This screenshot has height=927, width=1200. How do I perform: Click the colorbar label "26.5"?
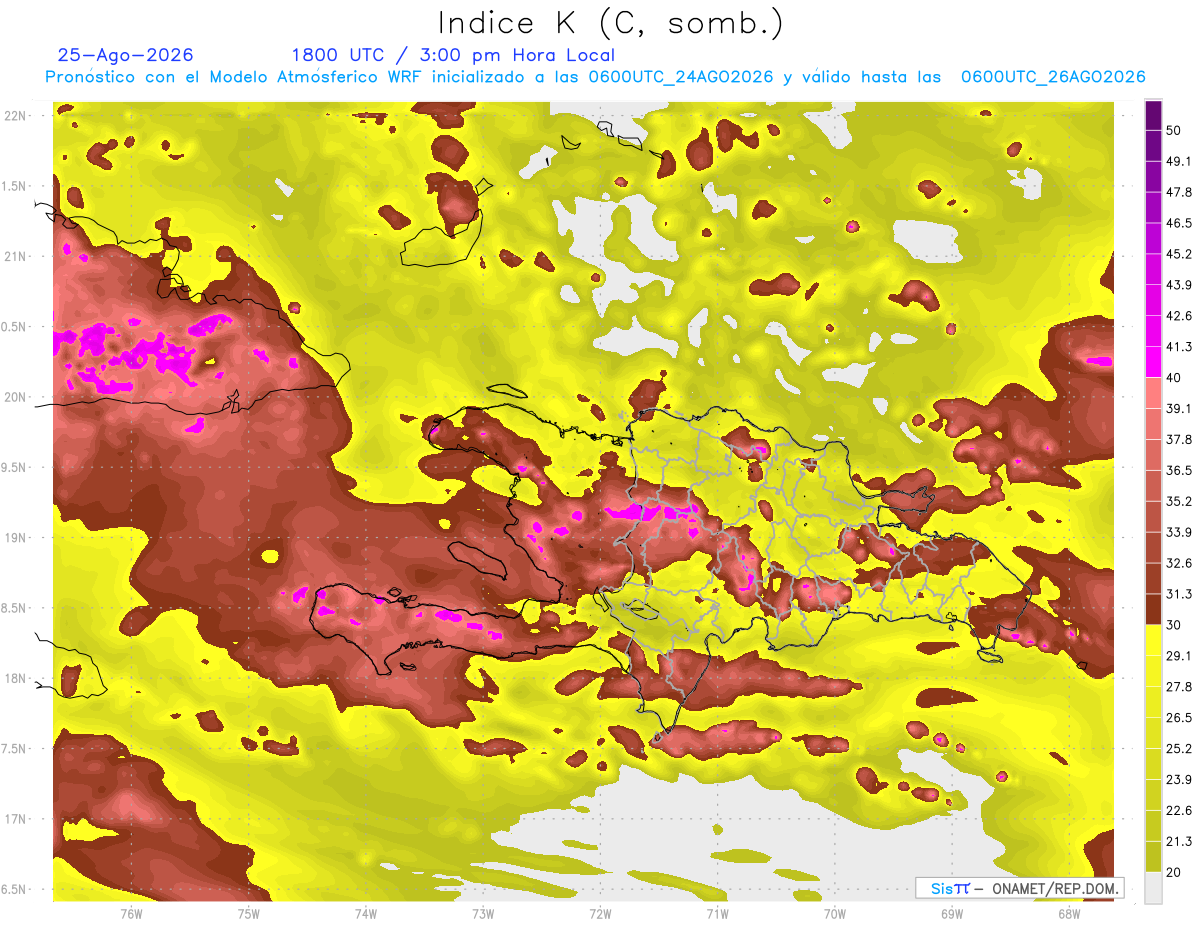[1179, 717]
